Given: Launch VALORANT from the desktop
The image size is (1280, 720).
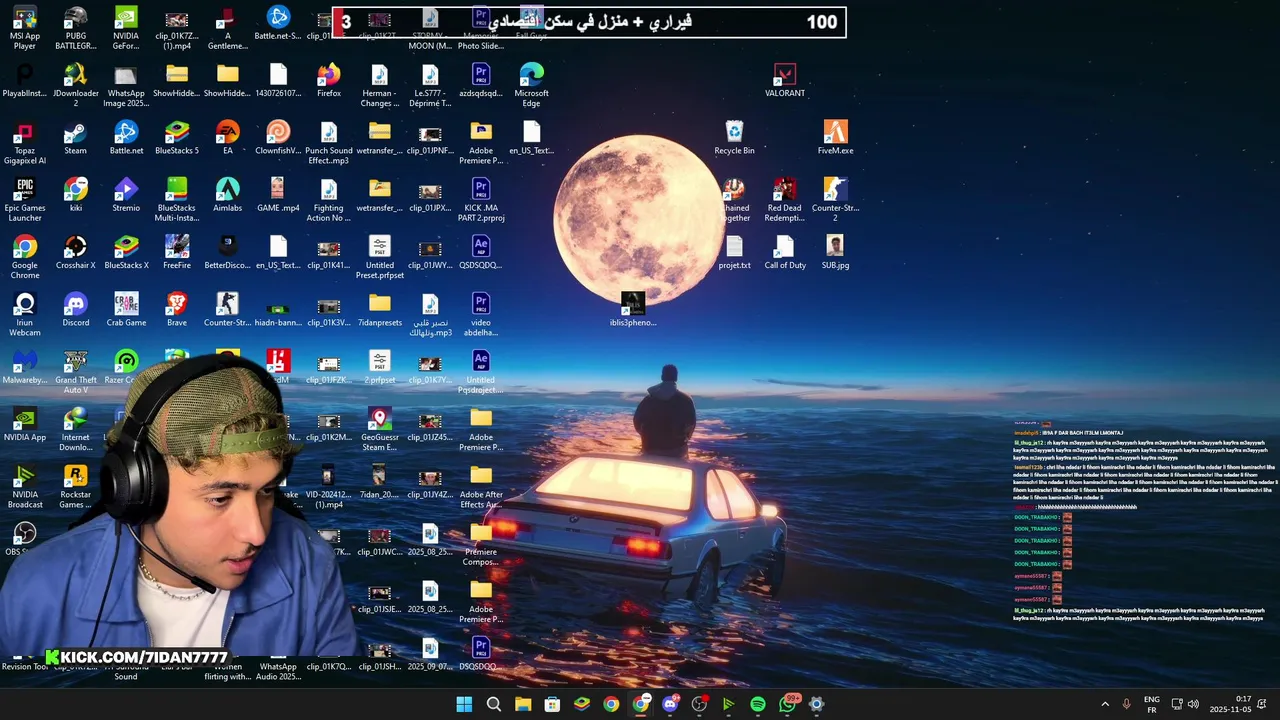Looking at the screenshot, I should point(784,80).
